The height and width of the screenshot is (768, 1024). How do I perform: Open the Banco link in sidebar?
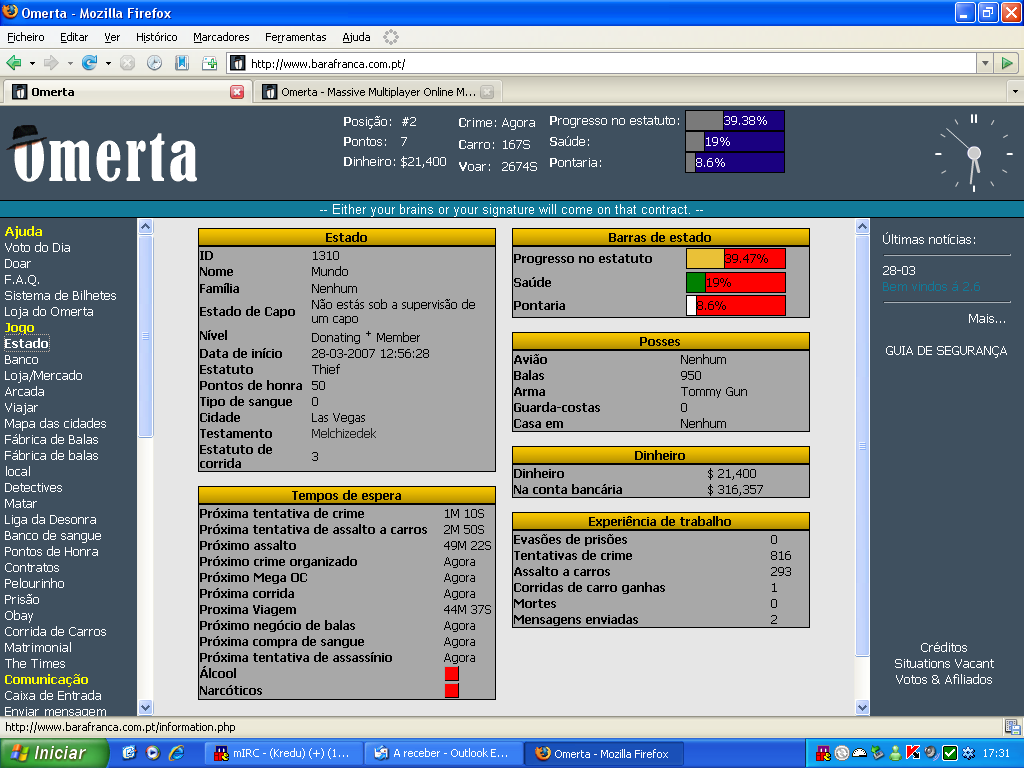click(21, 359)
